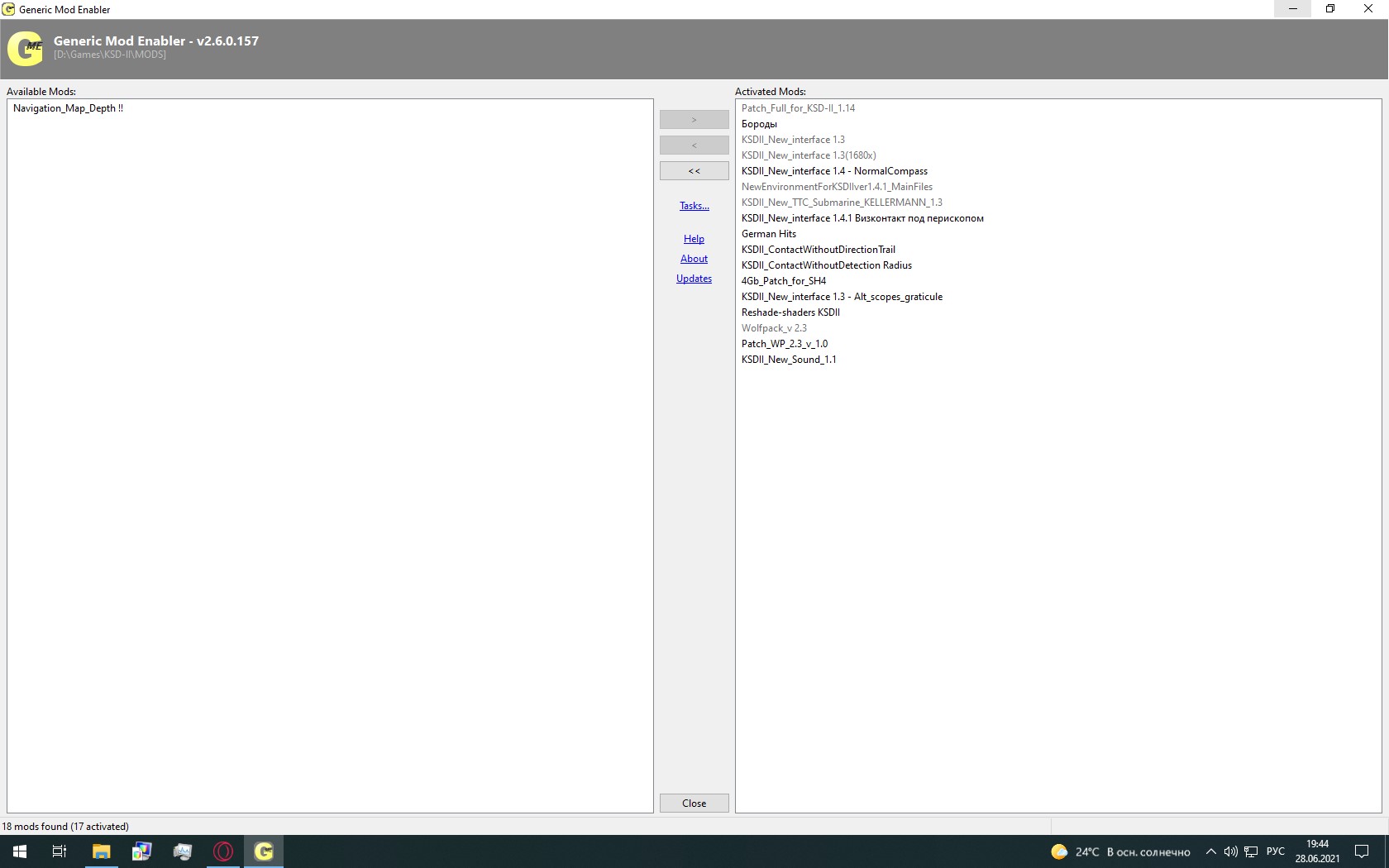Switch the input language РУС indicator
The width and height of the screenshot is (1389, 868).
click(1276, 851)
